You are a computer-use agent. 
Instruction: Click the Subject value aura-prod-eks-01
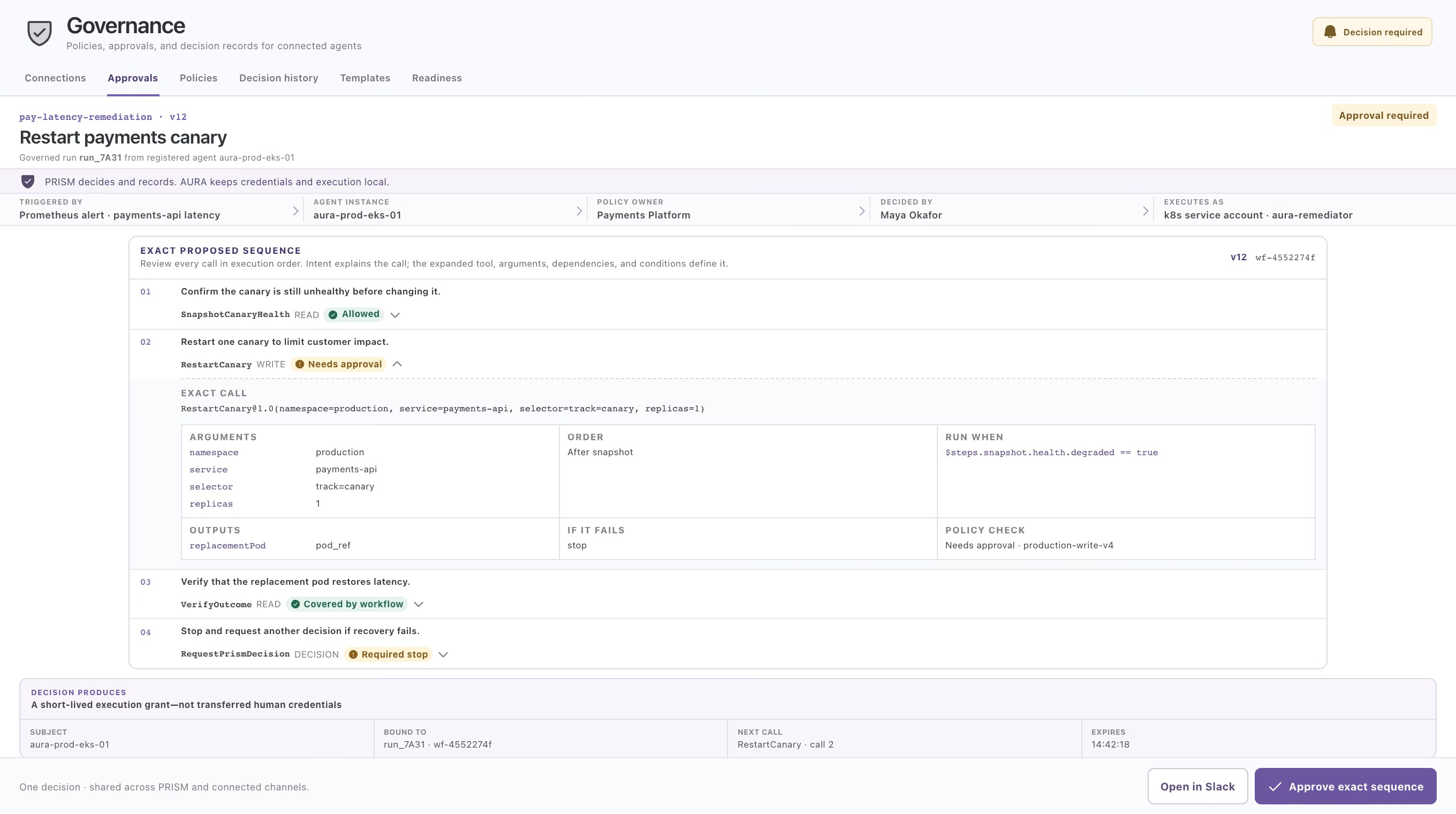pyautogui.click(x=70, y=744)
